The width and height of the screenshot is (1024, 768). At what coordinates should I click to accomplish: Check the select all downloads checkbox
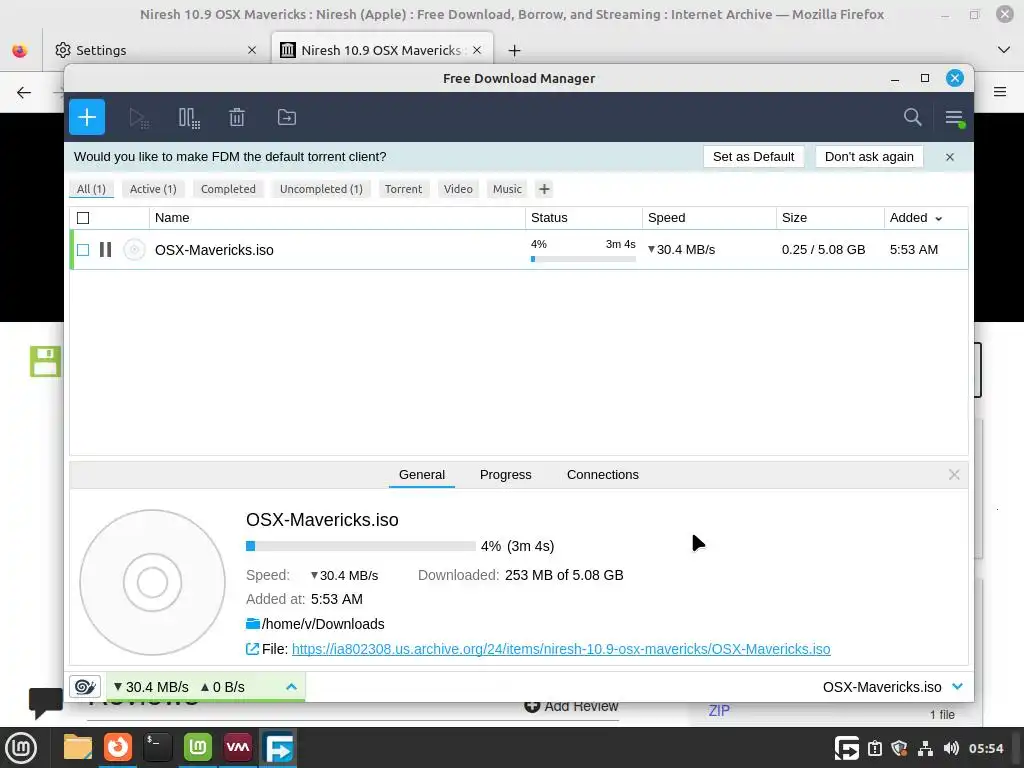83,218
